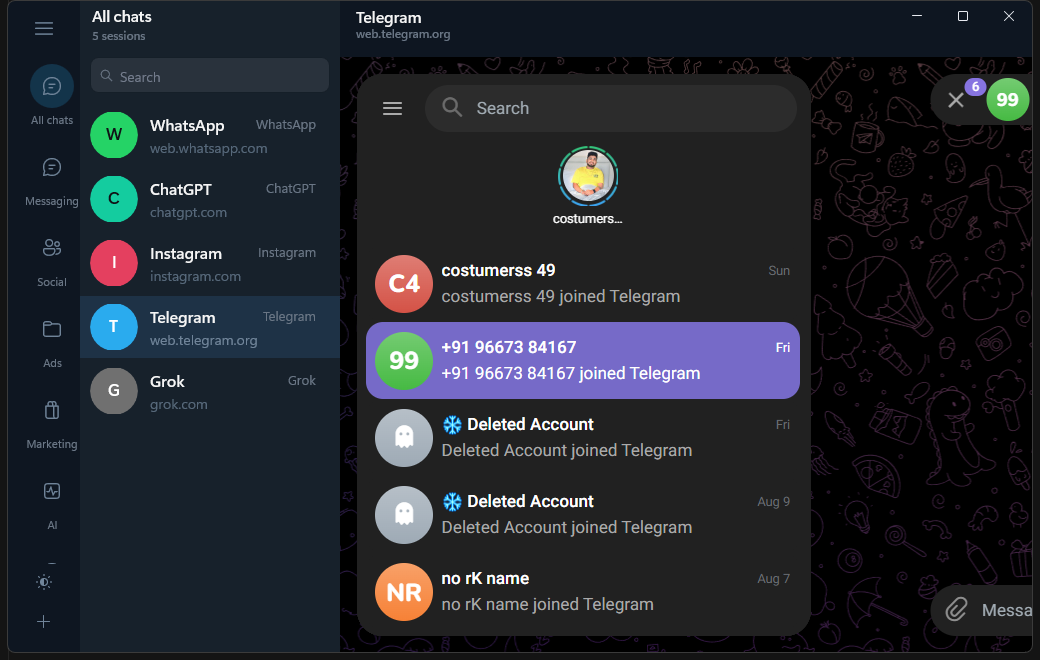Open the Deleted Account chat from Aug 9
This screenshot has height=660, width=1040.
pyautogui.click(x=583, y=515)
